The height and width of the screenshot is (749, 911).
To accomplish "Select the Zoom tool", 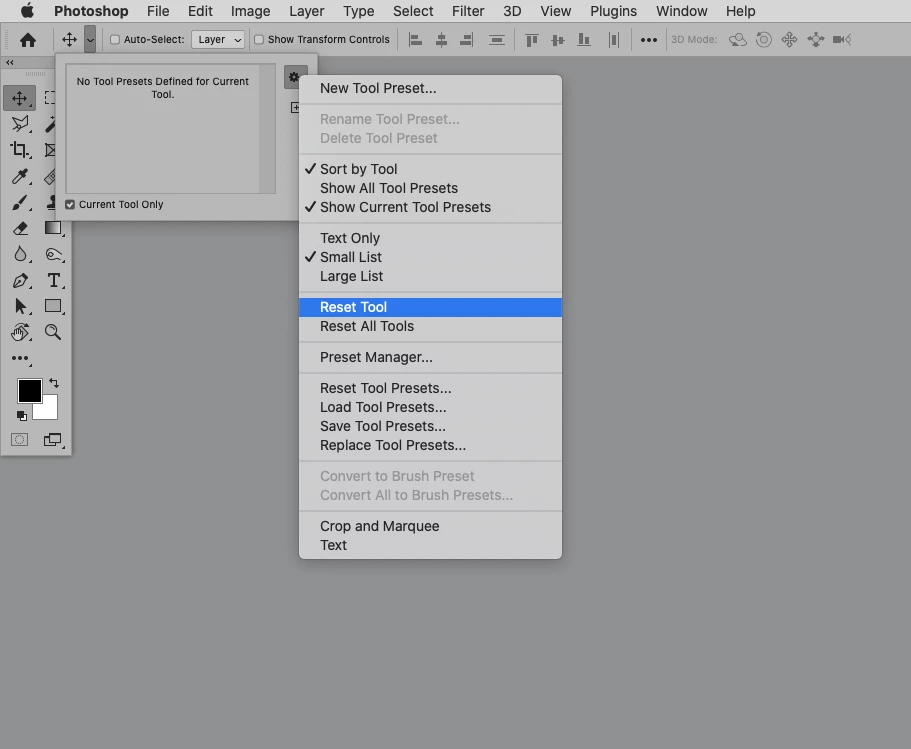I will coord(53,332).
